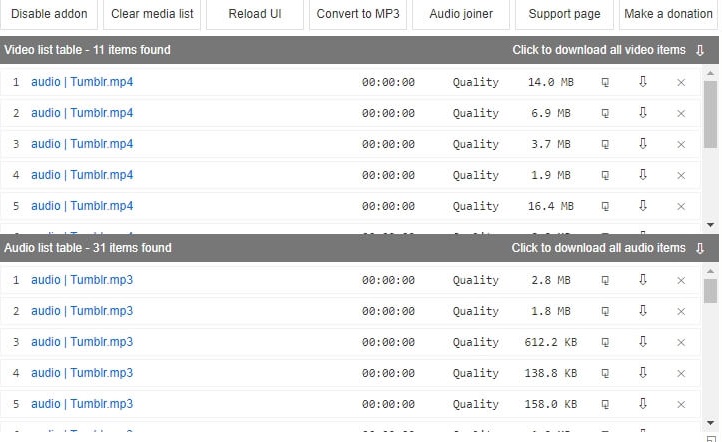Launch the Audio joiner tool
The height and width of the screenshot is (442, 722).
pos(461,14)
